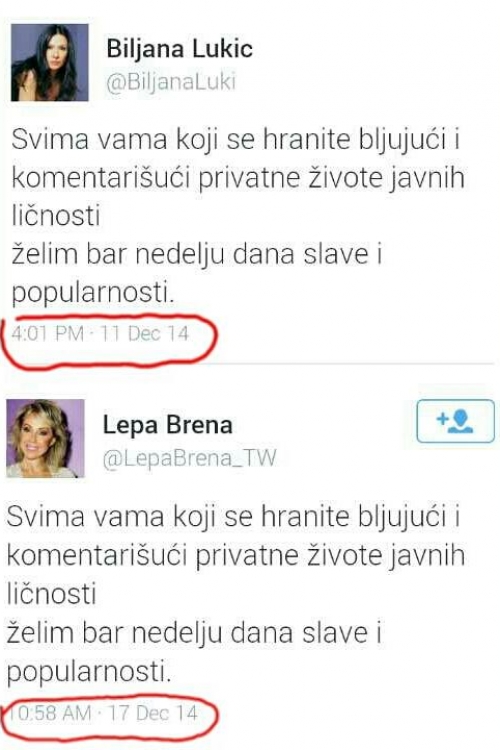500x750 pixels.
Task: Click the Biljana Lukic display name
Action: (x=179, y=50)
